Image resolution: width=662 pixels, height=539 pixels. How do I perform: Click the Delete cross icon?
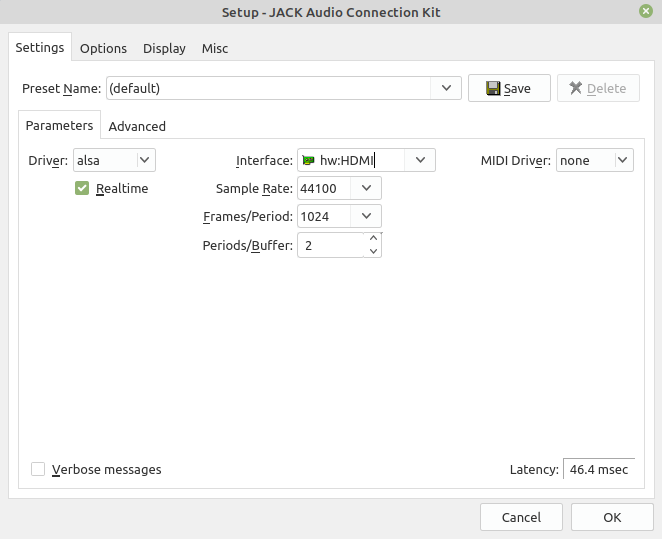coord(575,88)
